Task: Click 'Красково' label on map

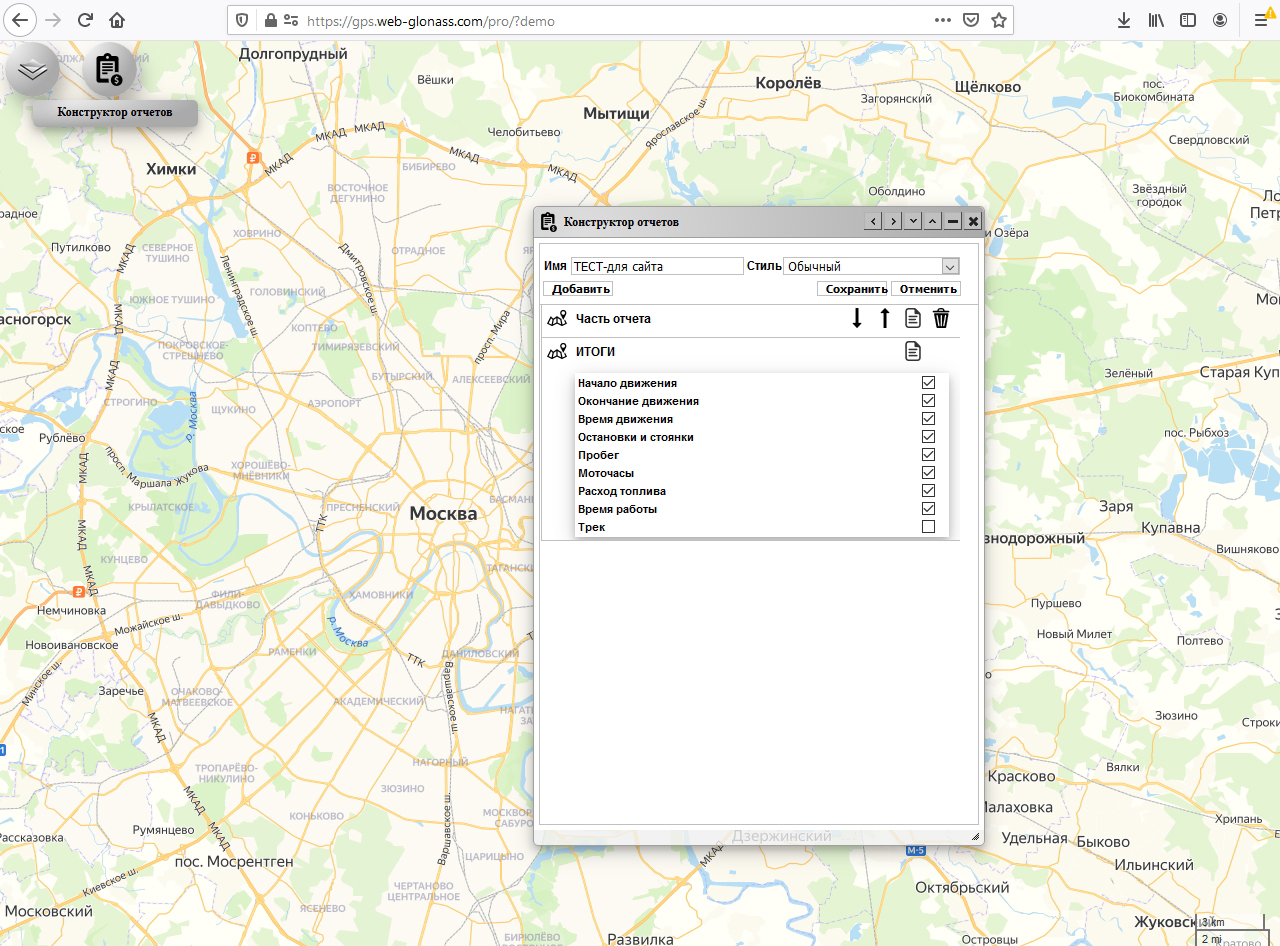Action: [1021, 776]
